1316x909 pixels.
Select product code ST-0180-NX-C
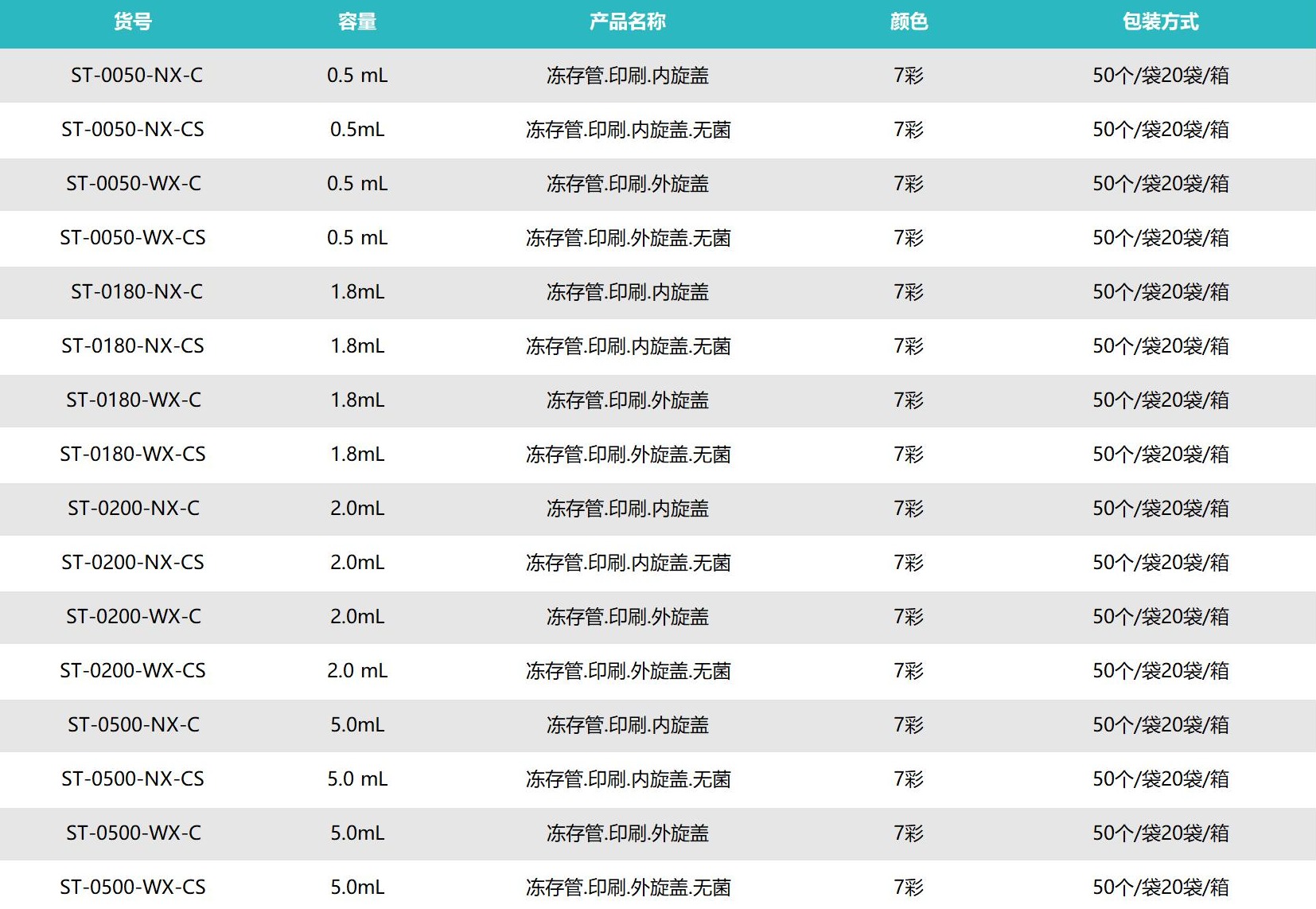click(x=137, y=292)
